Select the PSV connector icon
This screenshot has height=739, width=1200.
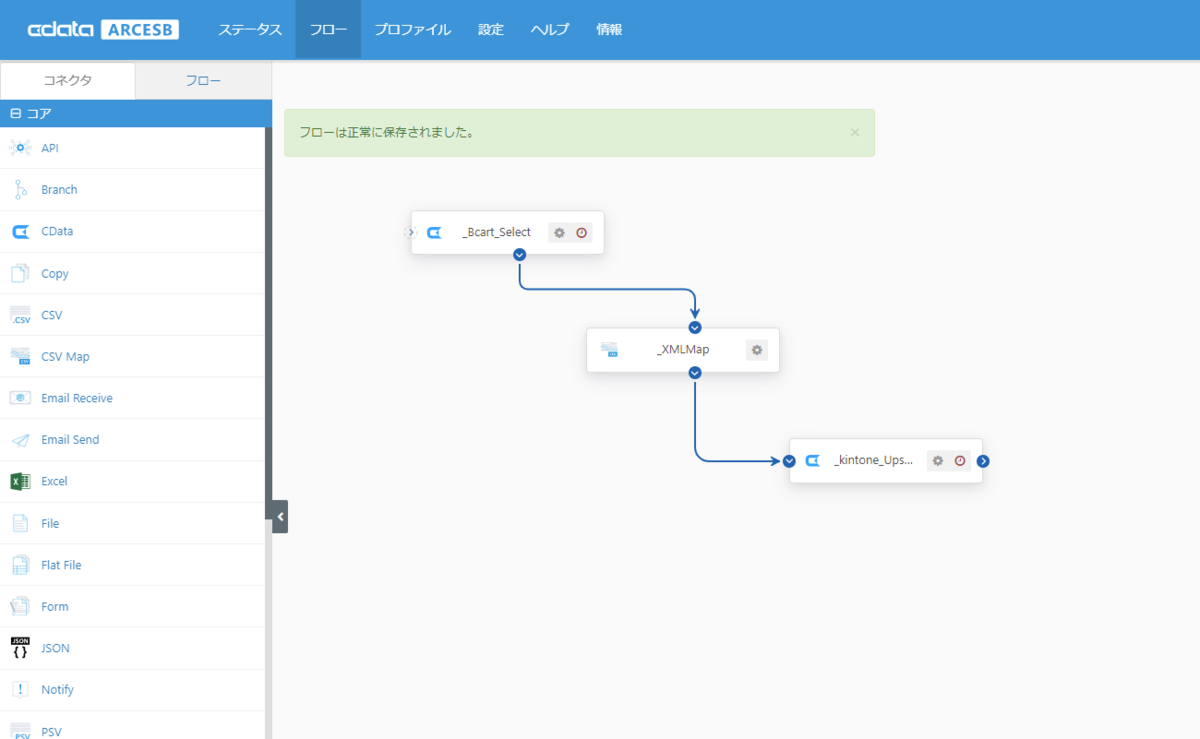20,731
